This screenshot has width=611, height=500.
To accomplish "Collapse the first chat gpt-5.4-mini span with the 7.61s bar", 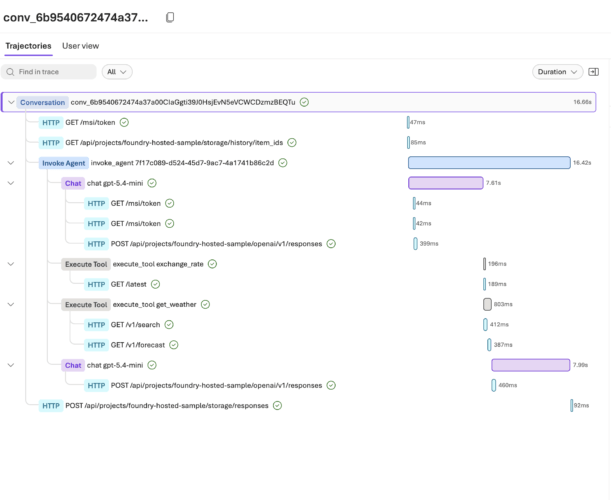I will tap(11, 183).
